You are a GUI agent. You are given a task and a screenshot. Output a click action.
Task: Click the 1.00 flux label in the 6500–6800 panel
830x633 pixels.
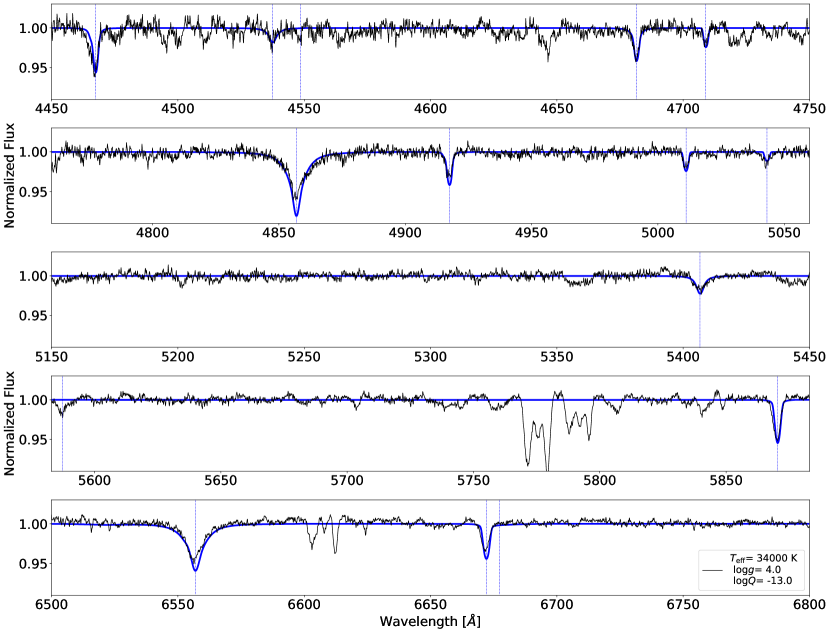33,524
